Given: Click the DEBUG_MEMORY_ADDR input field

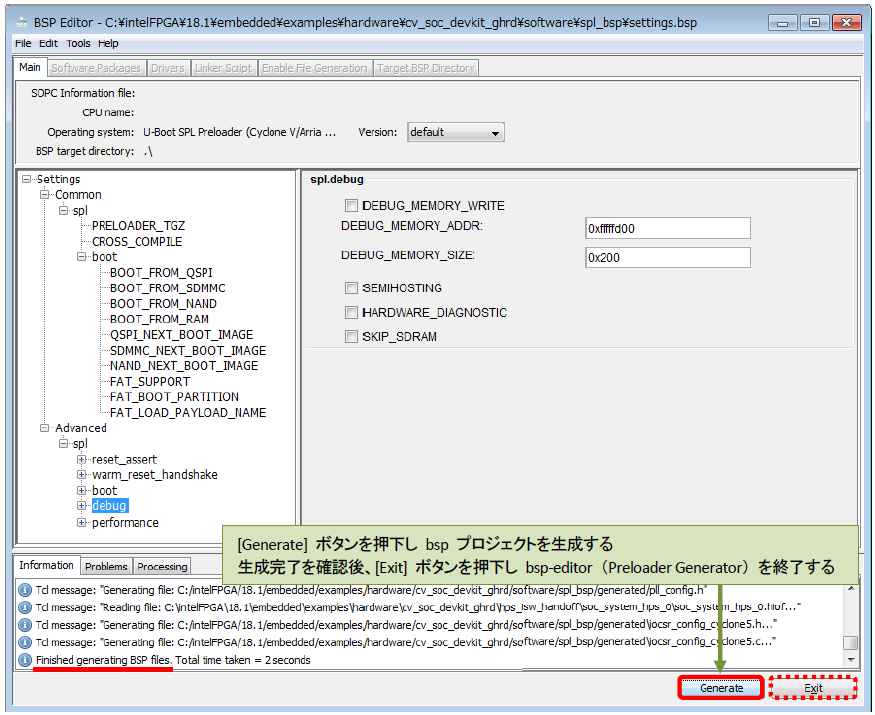Looking at the screenshot, I should [x=667, y=229].
